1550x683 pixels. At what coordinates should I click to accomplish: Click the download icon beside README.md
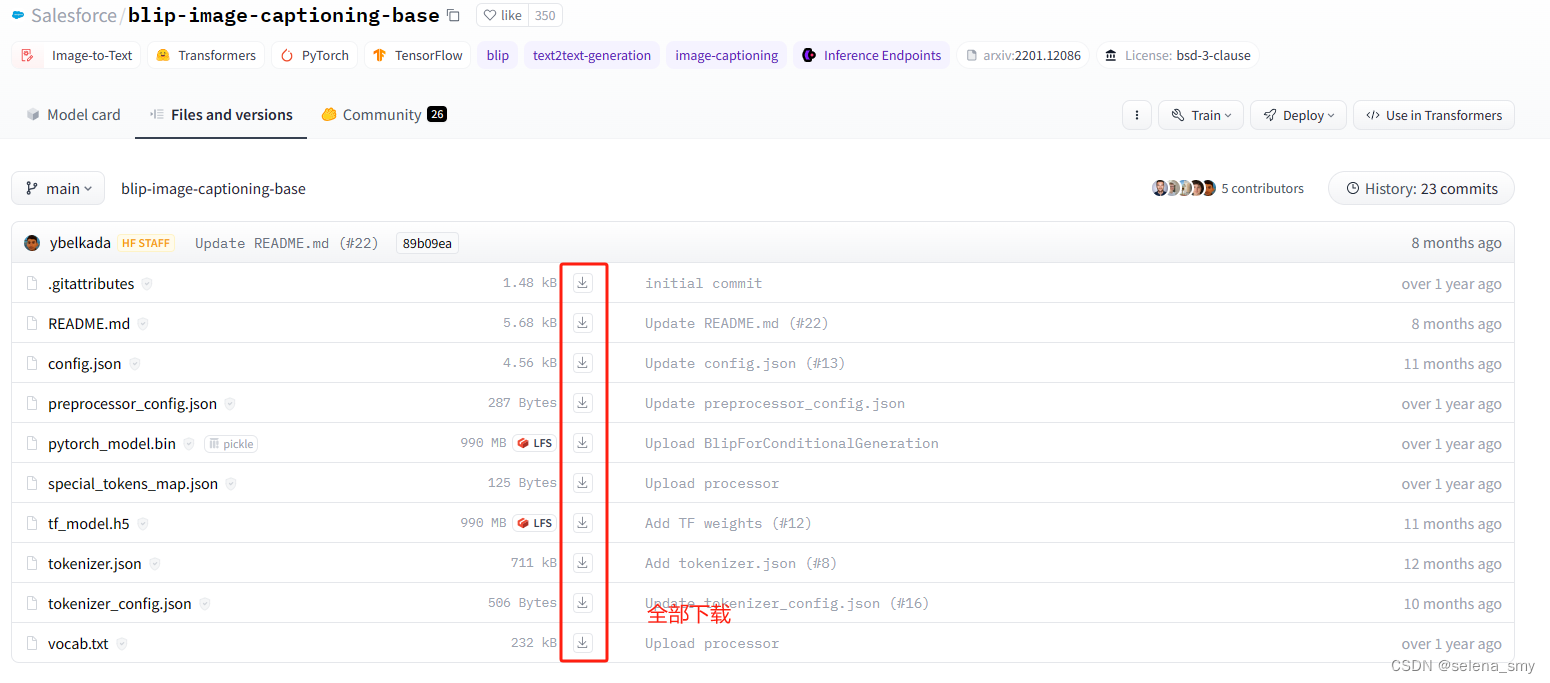pos(582,322)
